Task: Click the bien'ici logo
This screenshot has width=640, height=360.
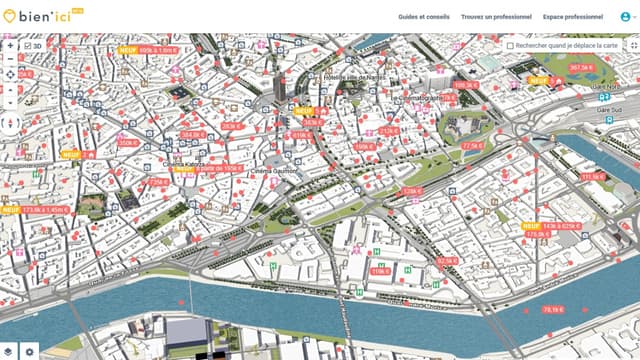Action: 42,16
